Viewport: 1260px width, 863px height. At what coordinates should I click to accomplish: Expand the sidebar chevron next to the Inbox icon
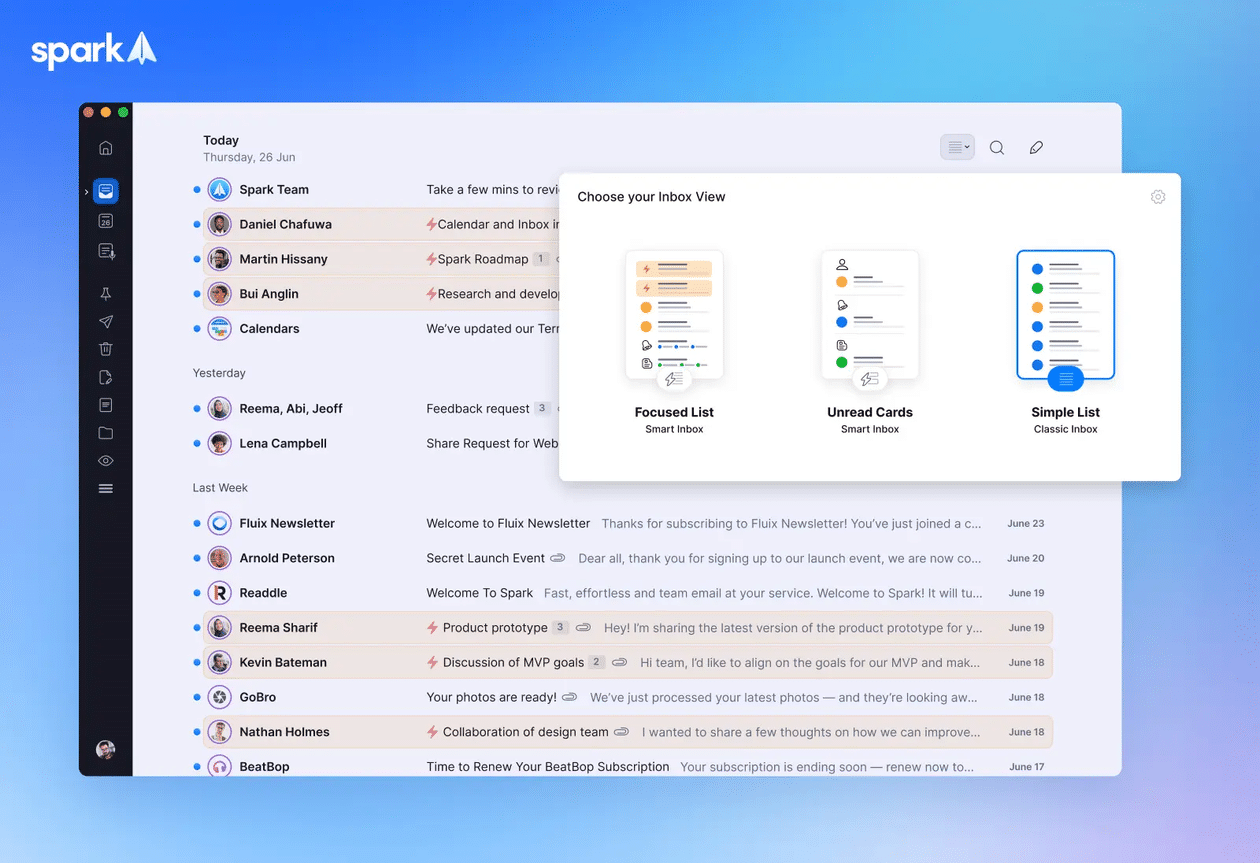click(x=87, y=191)
